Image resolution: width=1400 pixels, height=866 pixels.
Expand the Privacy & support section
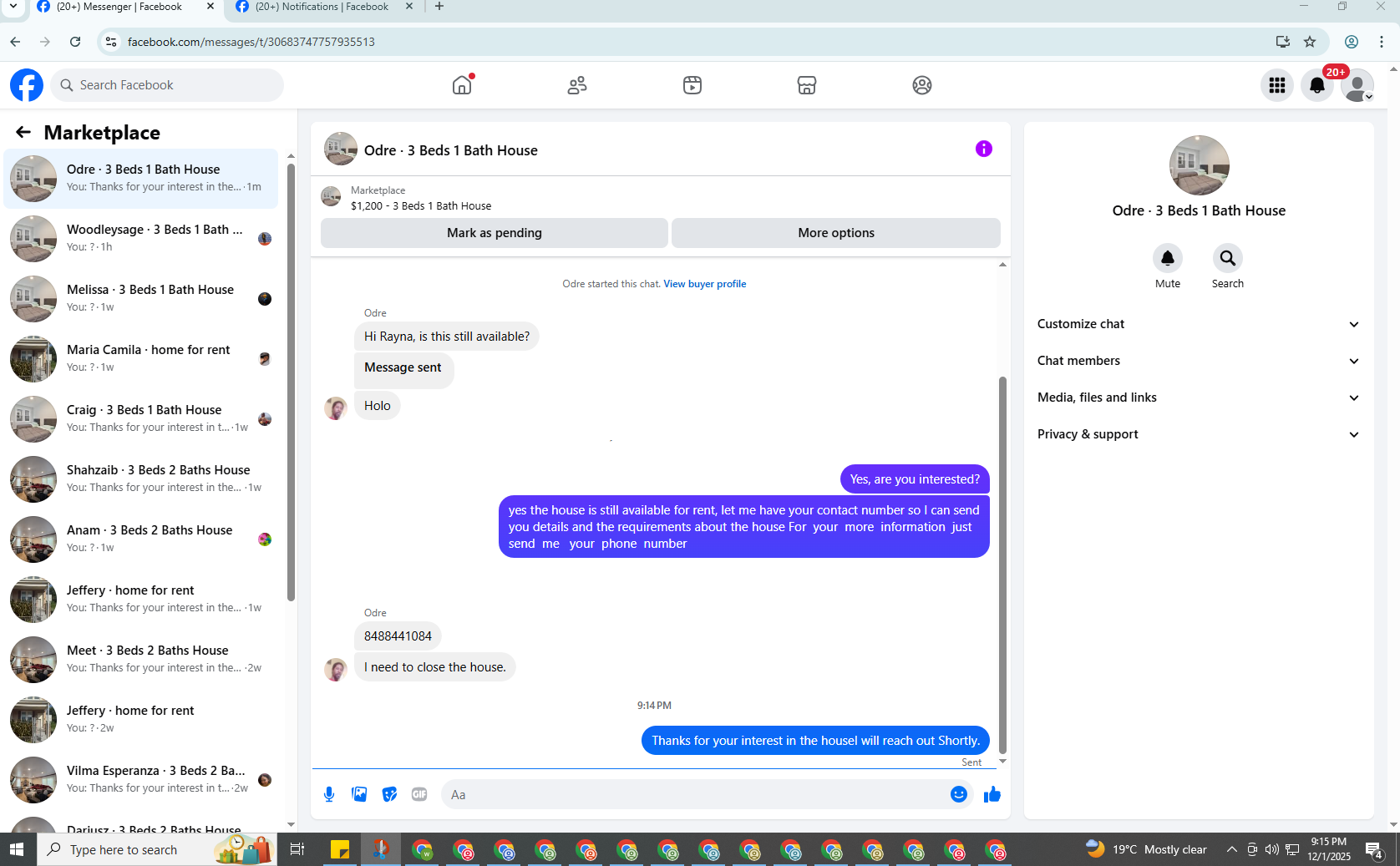(1199, 434)
